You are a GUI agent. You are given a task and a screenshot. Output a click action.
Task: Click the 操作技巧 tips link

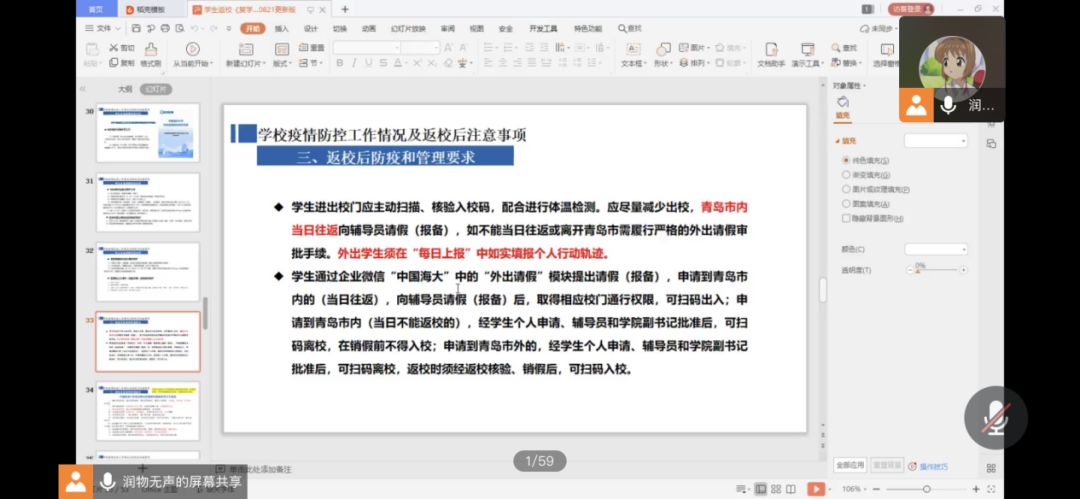pos(932,466)
